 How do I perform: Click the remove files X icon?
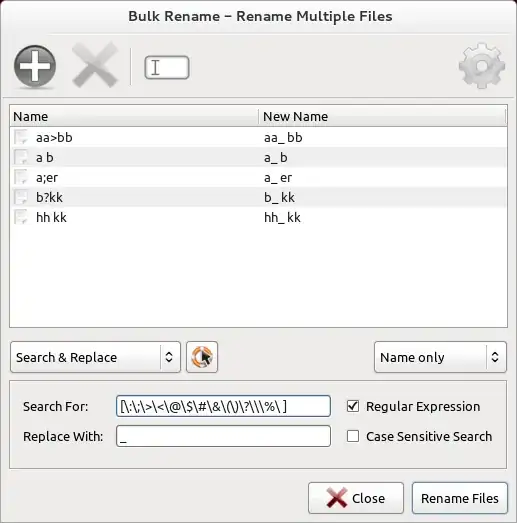(x=95, y=66)
